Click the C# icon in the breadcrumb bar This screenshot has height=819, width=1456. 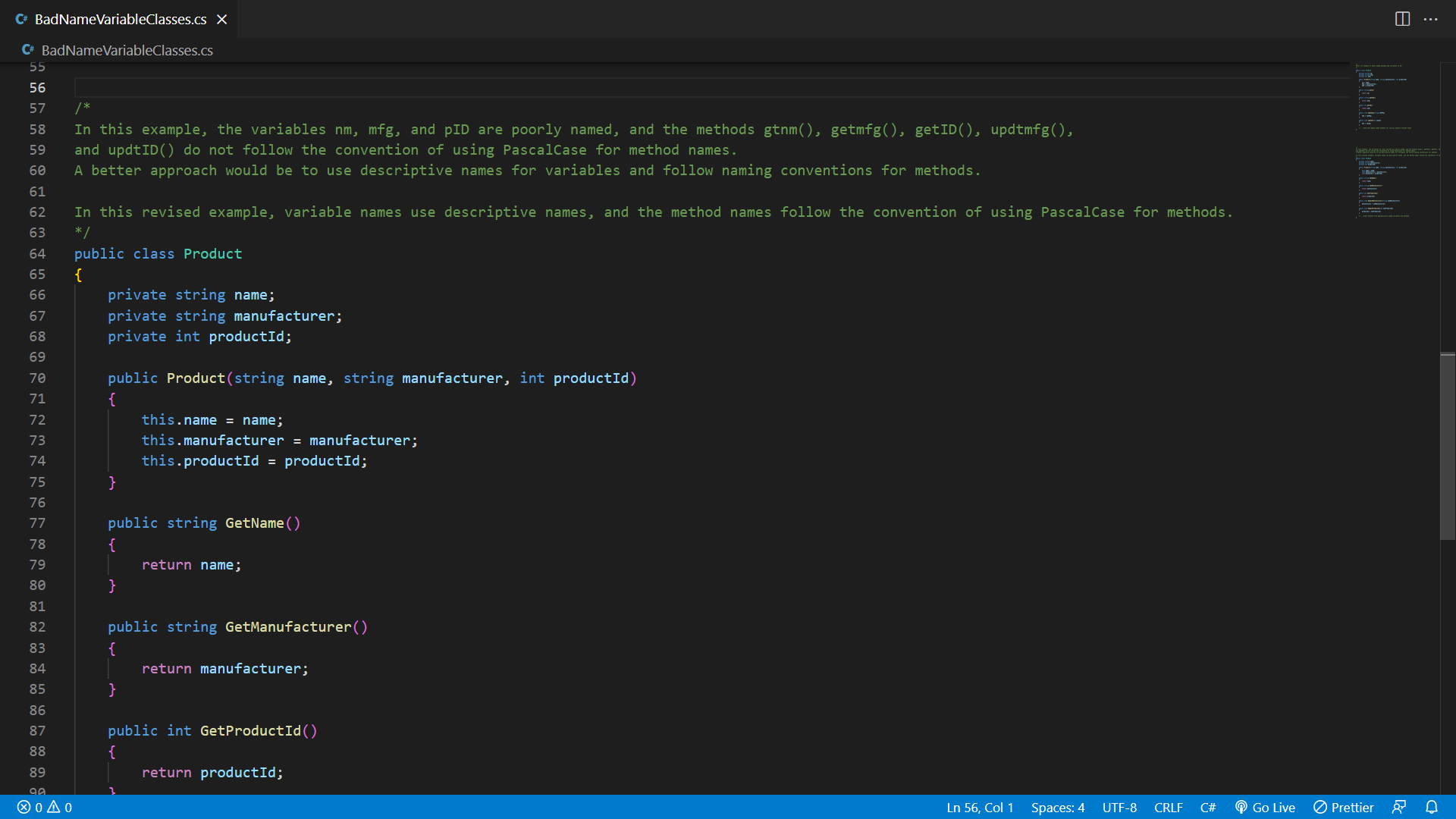pos(28,49)
